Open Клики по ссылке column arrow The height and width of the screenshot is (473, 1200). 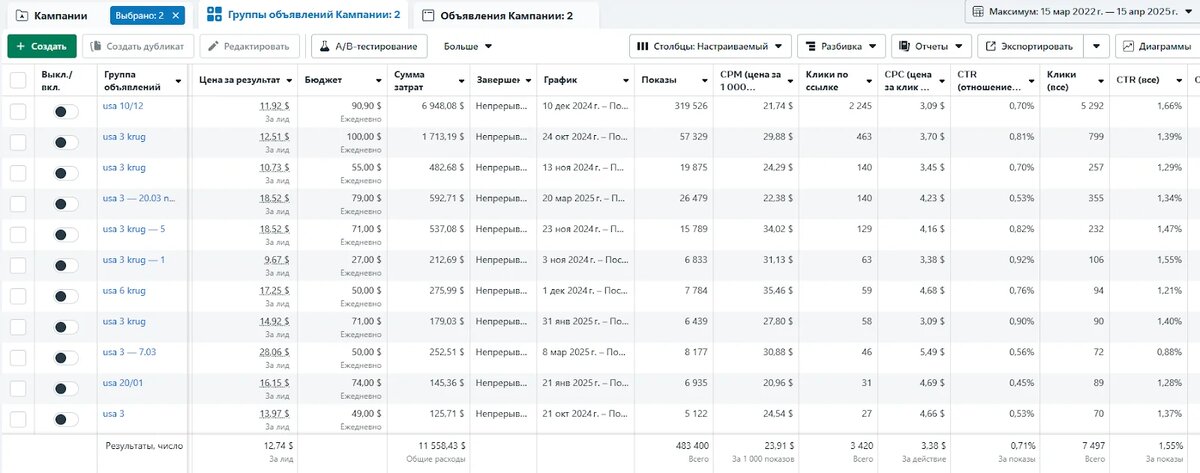click(x=870, y=81)
